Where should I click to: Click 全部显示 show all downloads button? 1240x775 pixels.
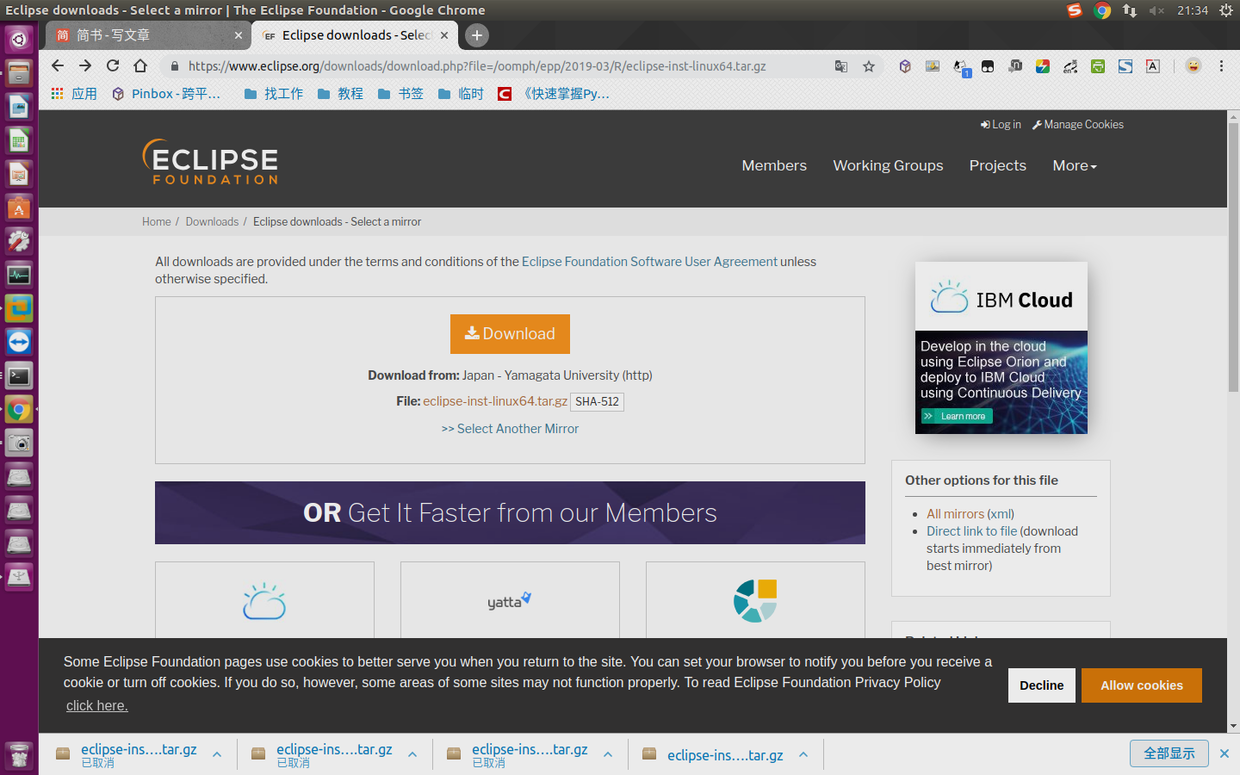[1169, 753]
